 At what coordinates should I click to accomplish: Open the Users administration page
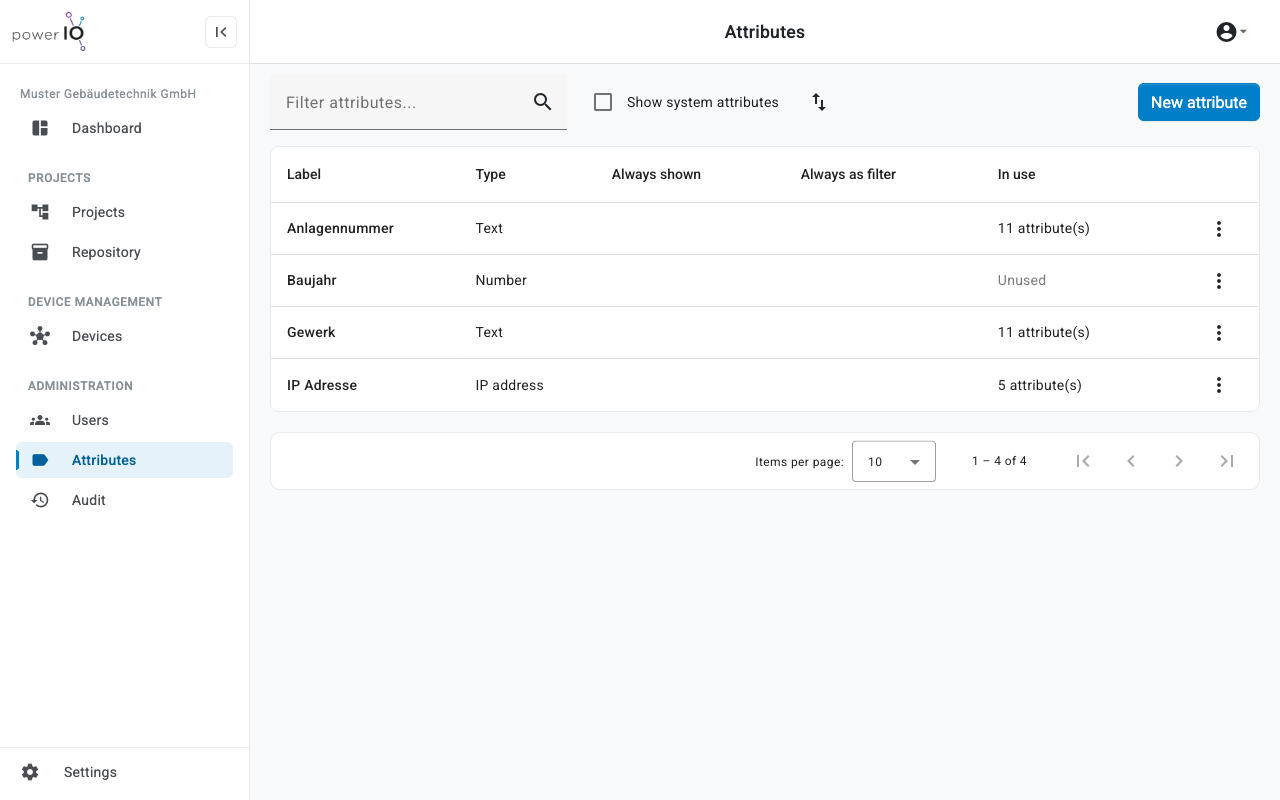coord(124,420)
